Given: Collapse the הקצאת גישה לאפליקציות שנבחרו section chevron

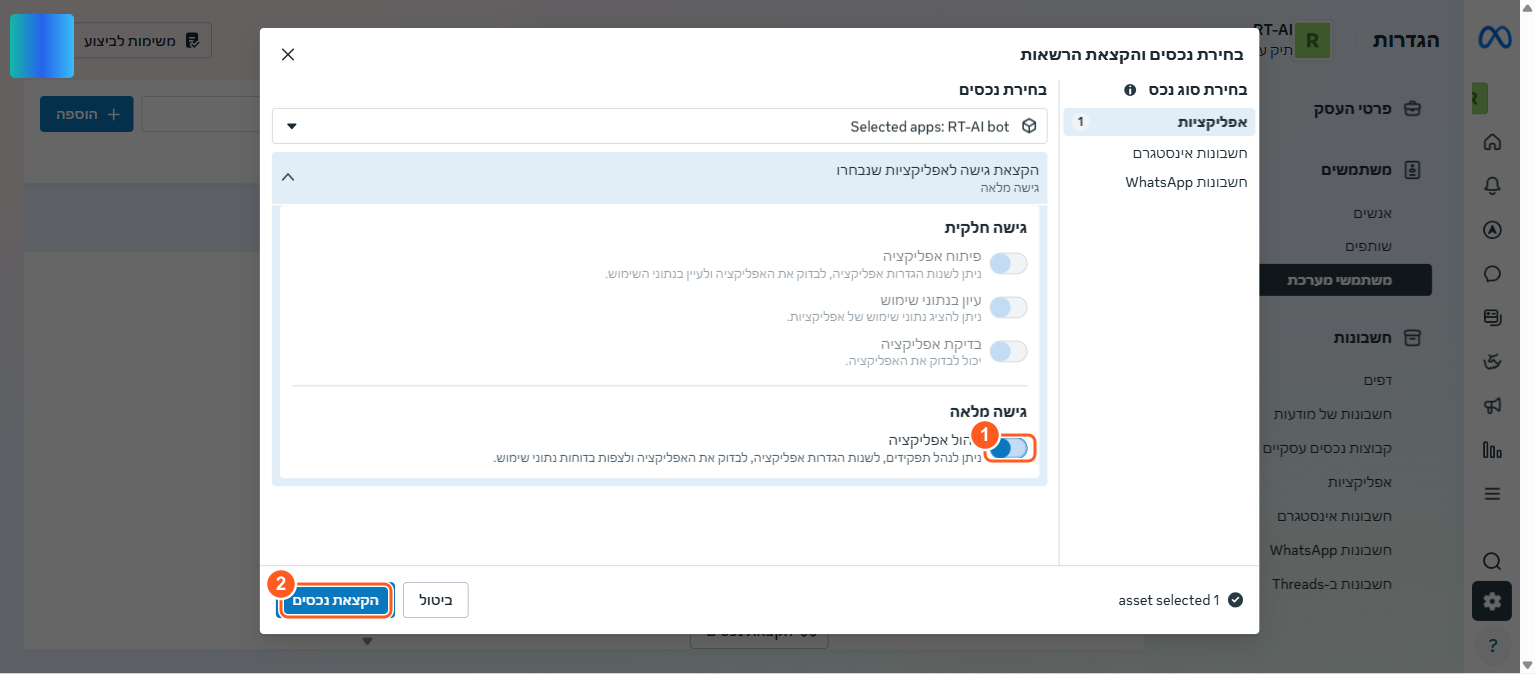Looking at the screenshot, I should [288, 177].
